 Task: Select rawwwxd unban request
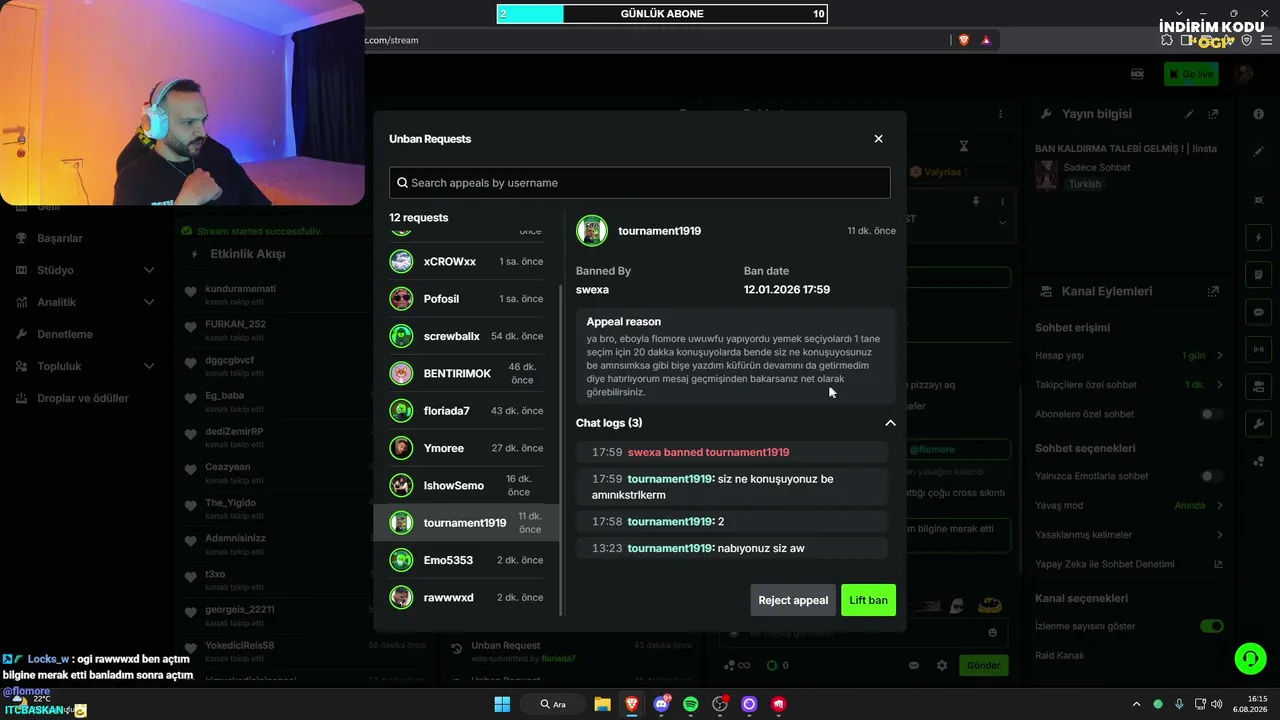point(466,597)
